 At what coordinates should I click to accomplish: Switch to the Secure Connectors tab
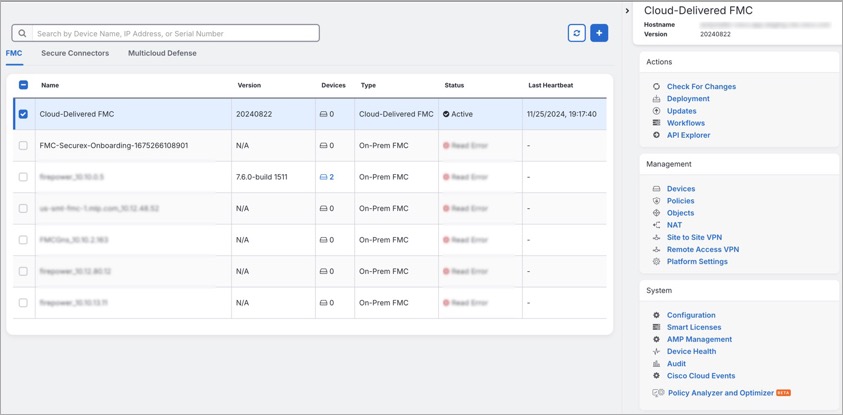pyautogui.click(x=75, y=53)
